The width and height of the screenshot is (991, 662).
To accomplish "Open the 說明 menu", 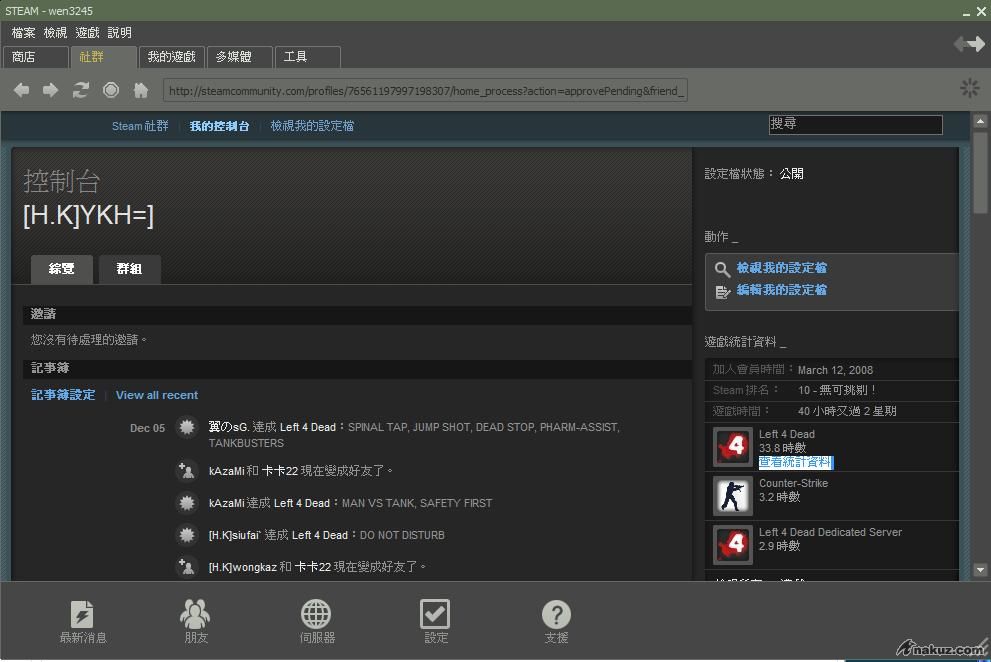I will [119, 33].
